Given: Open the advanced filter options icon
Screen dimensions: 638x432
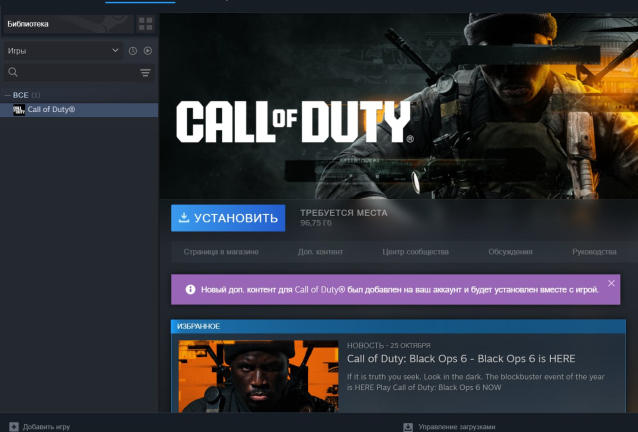Looking at the screenshot, I should (x=145, y=72).
